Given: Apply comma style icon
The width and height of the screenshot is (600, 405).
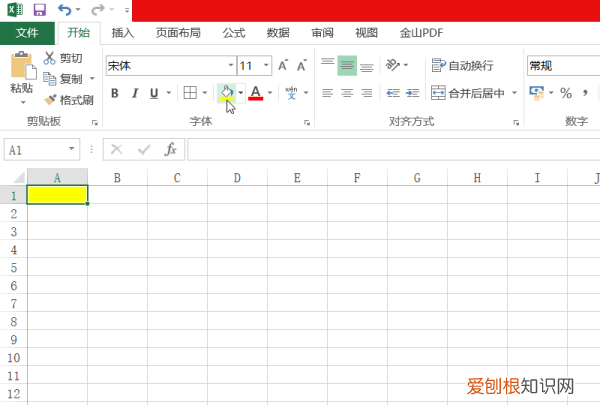Looking at the screenshot, I should [x=585, y=93].
